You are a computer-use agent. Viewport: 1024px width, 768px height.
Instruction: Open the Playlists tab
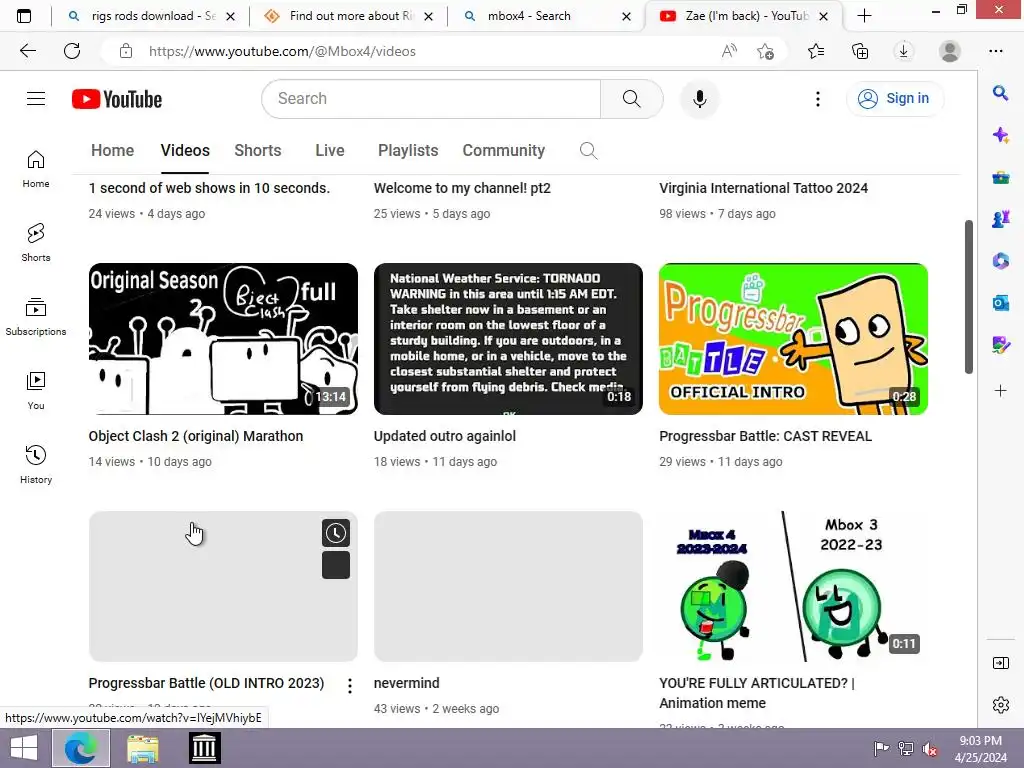coord(408,151)
